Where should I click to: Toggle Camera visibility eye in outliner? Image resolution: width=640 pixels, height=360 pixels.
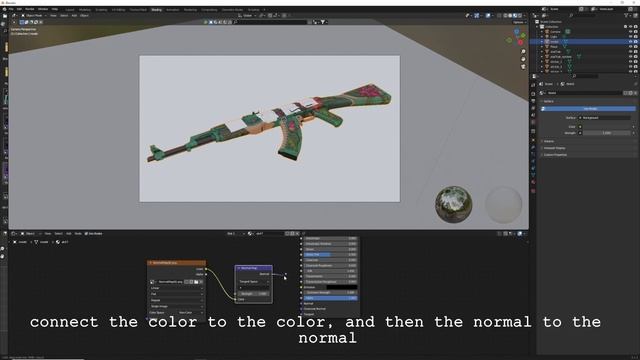630,31
